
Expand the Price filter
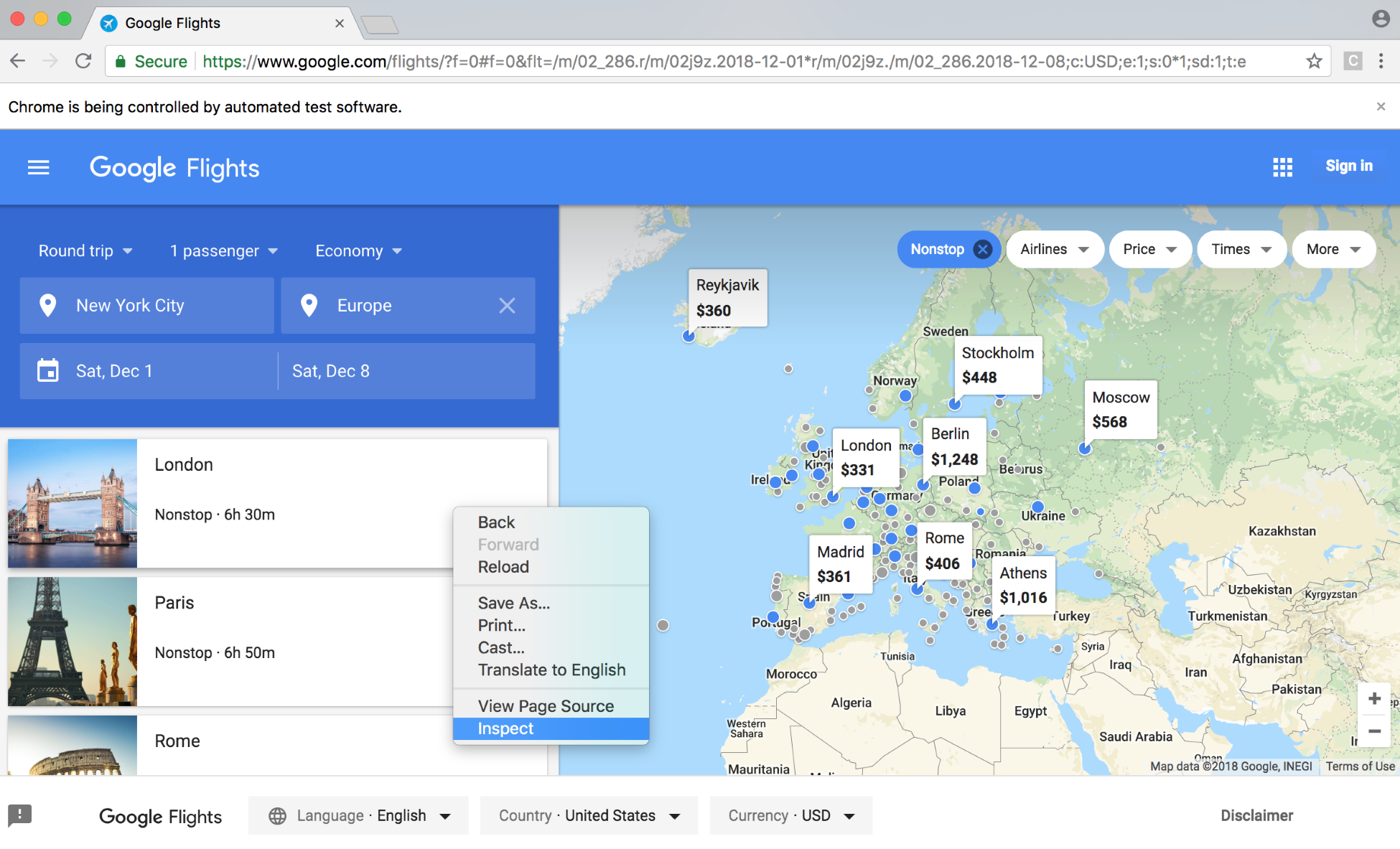click(x=1150, y=249)
